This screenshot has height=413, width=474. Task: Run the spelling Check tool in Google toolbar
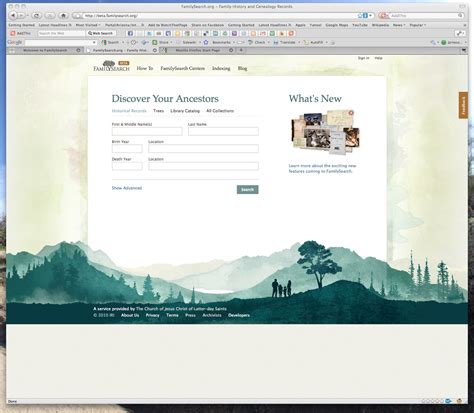pyautogui.click(x=257, y=42)
